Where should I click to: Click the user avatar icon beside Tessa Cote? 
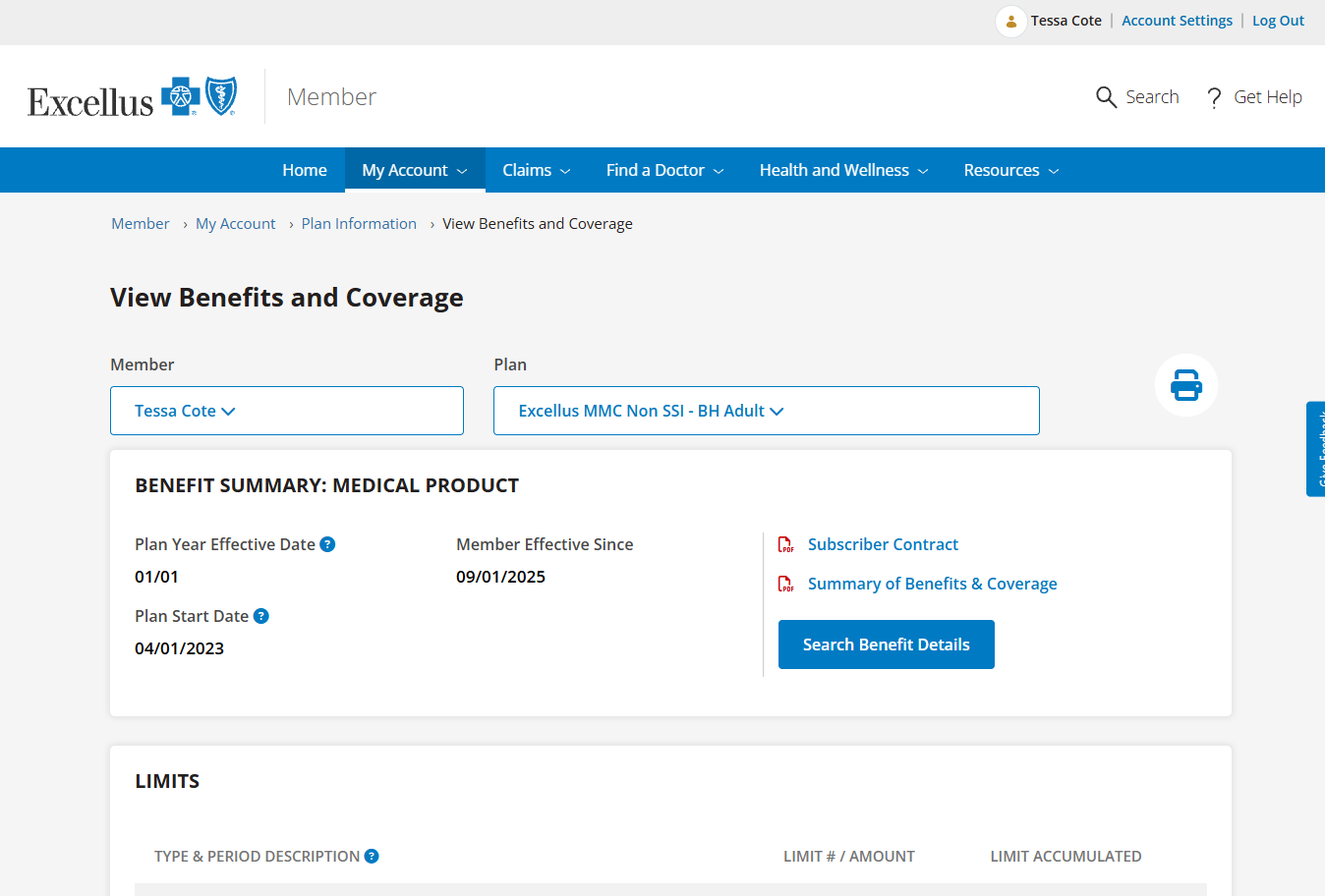pos(1010,21)
